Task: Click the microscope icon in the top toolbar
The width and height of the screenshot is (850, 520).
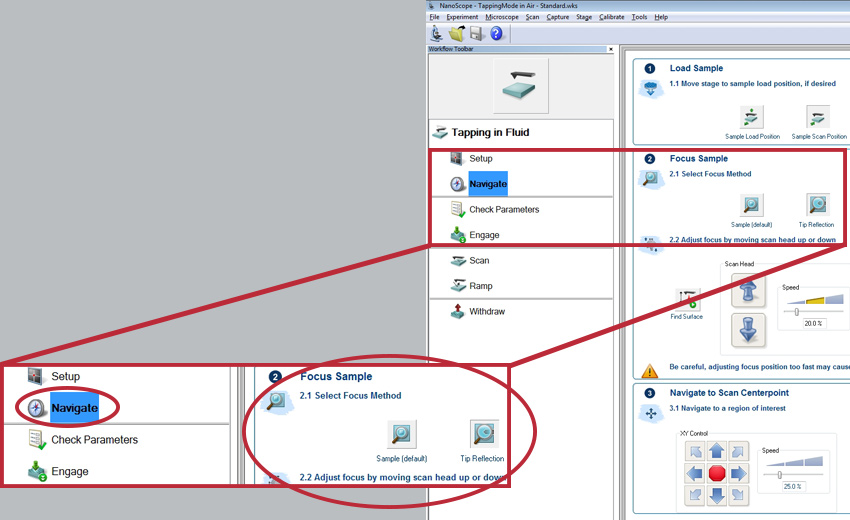Action: [x=437, y=33]
